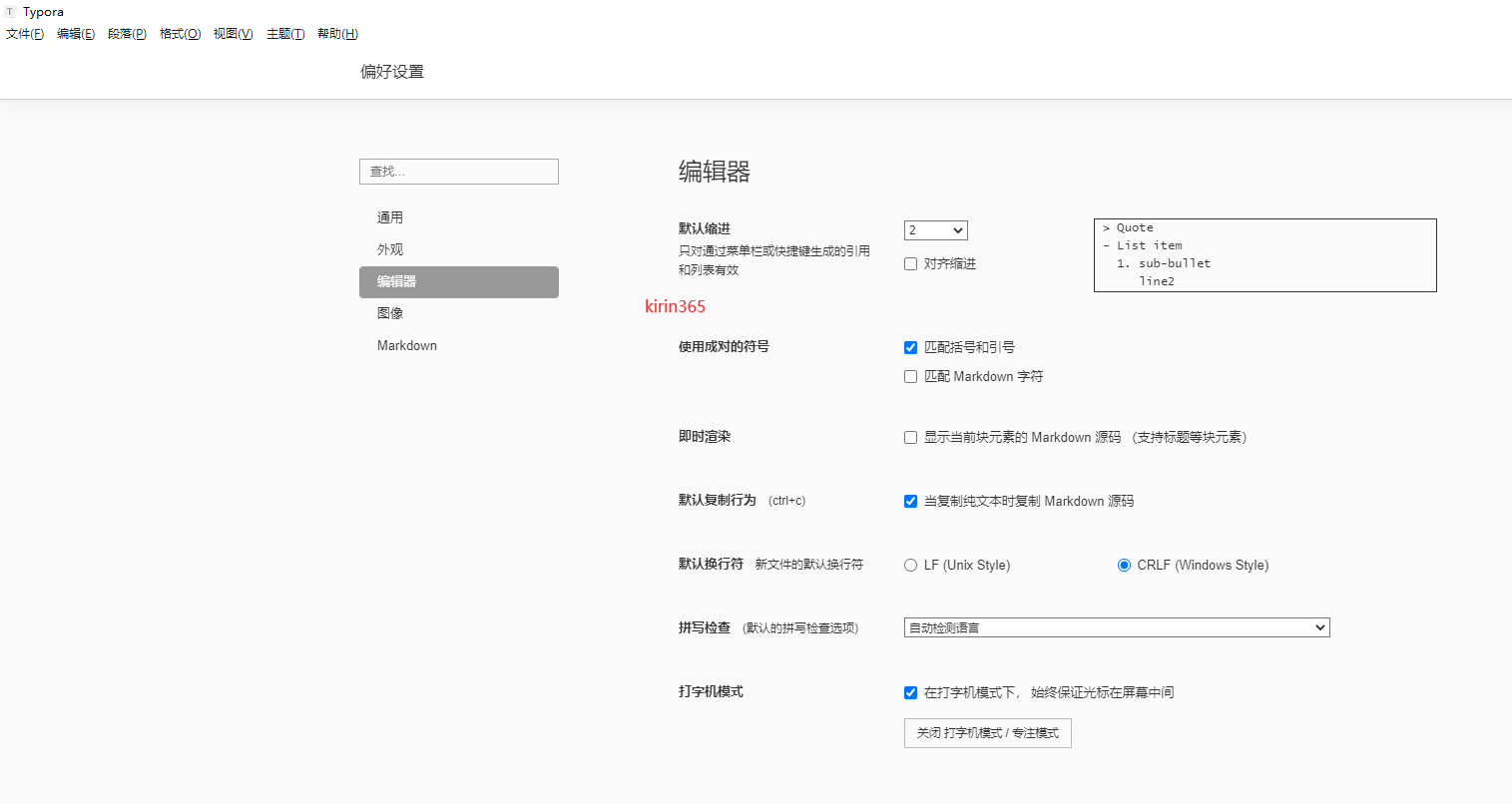Viewport: 1512px width, 804px height.
Task: Click the 打字机模式 setting label
Action: tap(711, 691)
